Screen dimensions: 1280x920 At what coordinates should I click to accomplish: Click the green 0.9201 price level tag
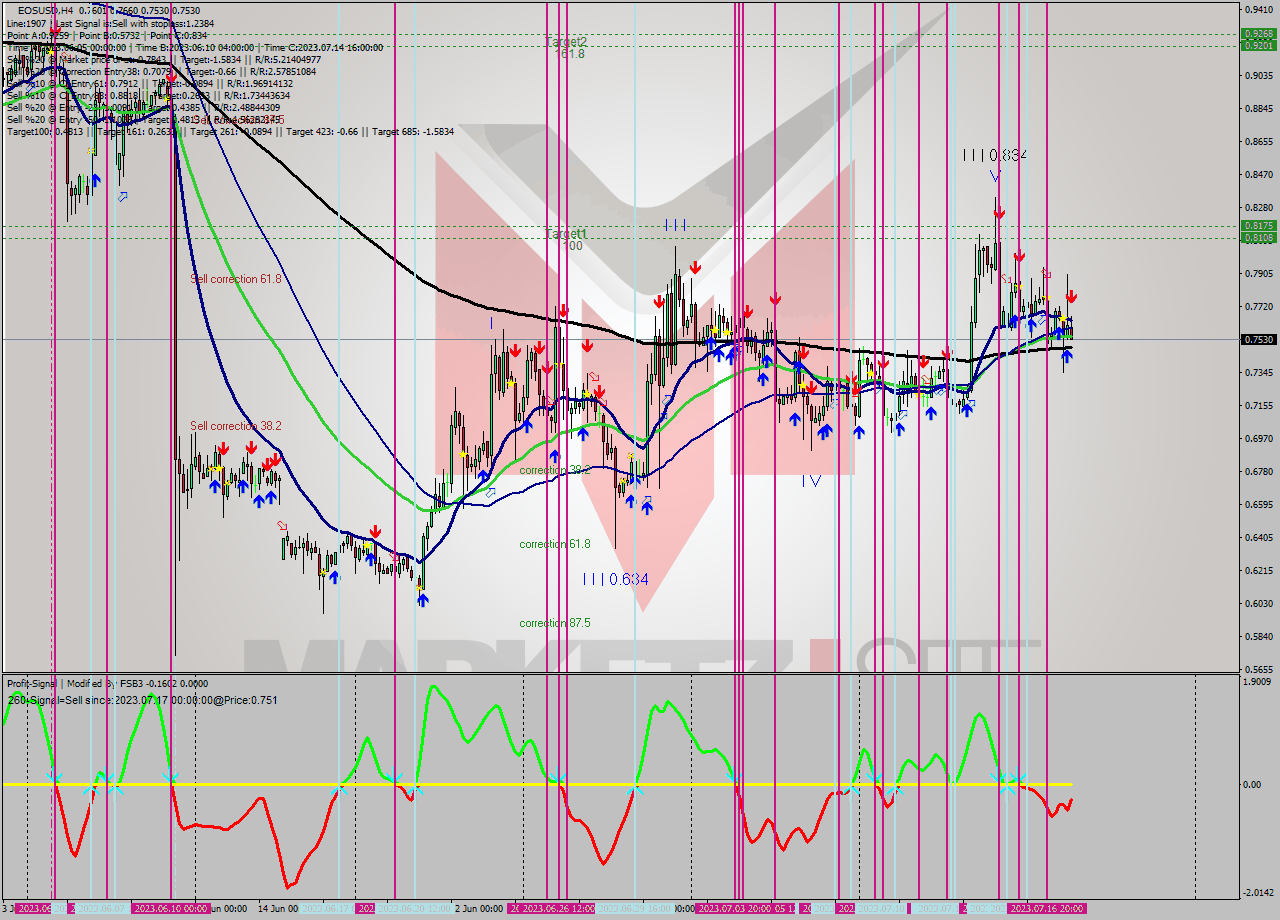click(1258, 45)
